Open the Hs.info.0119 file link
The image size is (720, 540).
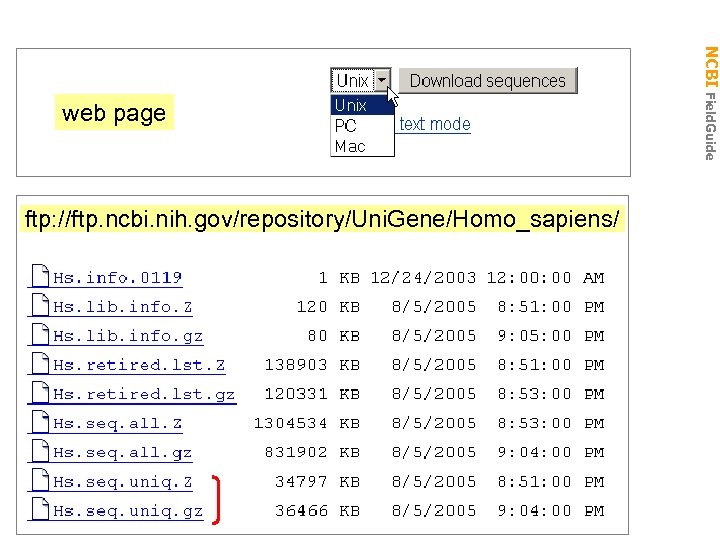[x=118, y=278]
